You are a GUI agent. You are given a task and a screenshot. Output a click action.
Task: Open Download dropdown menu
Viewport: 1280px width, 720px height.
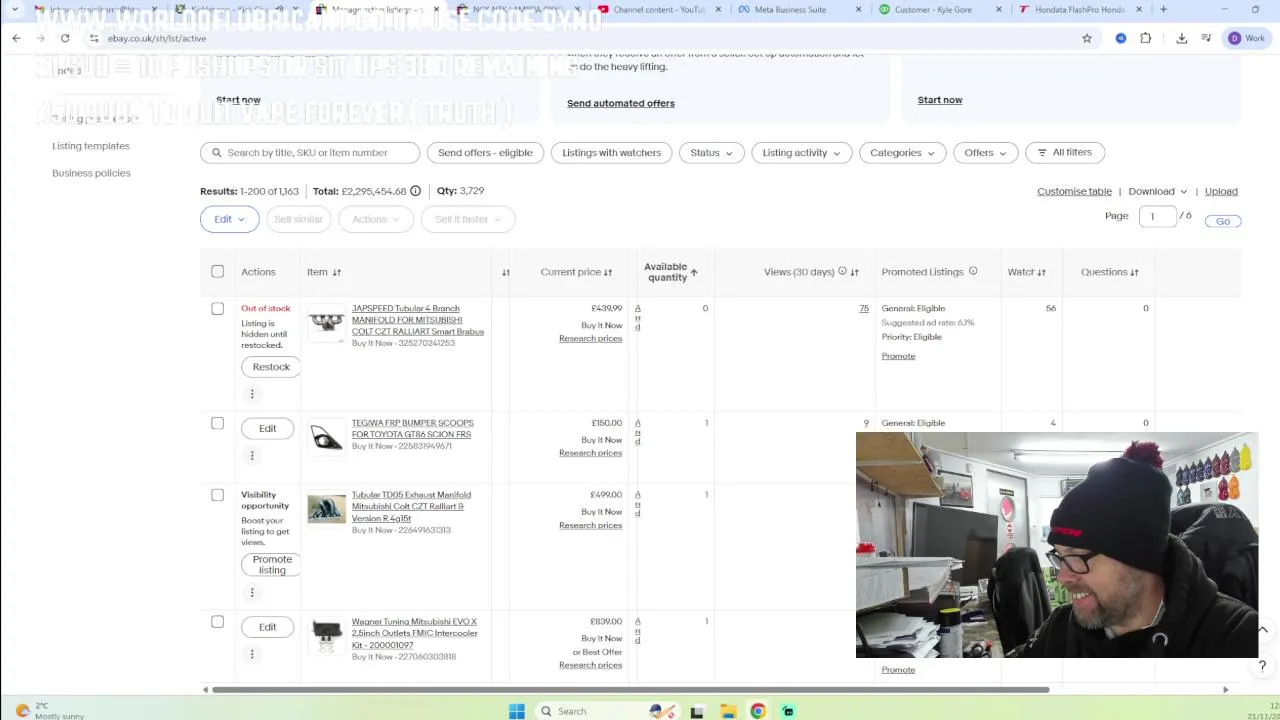click(1157, 191)
